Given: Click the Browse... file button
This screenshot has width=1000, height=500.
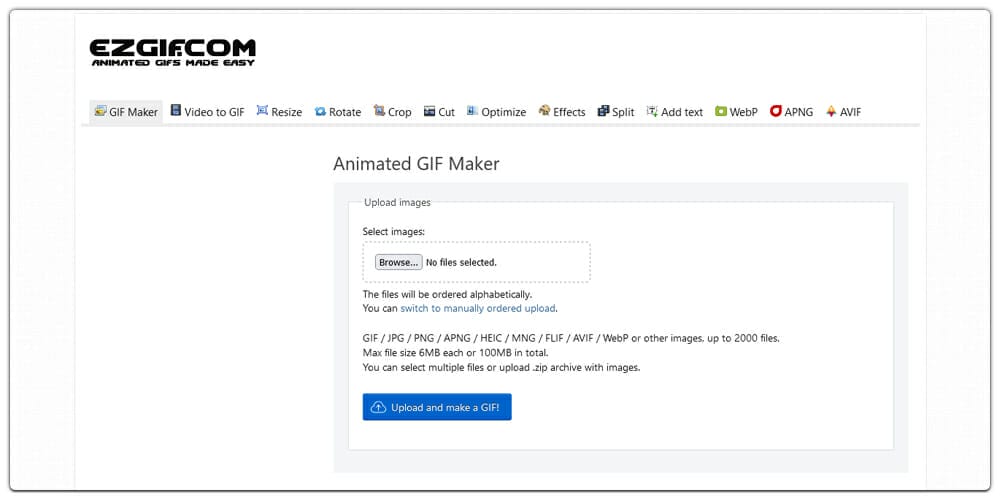Looking at the screenshot, I should click(399, 262).
